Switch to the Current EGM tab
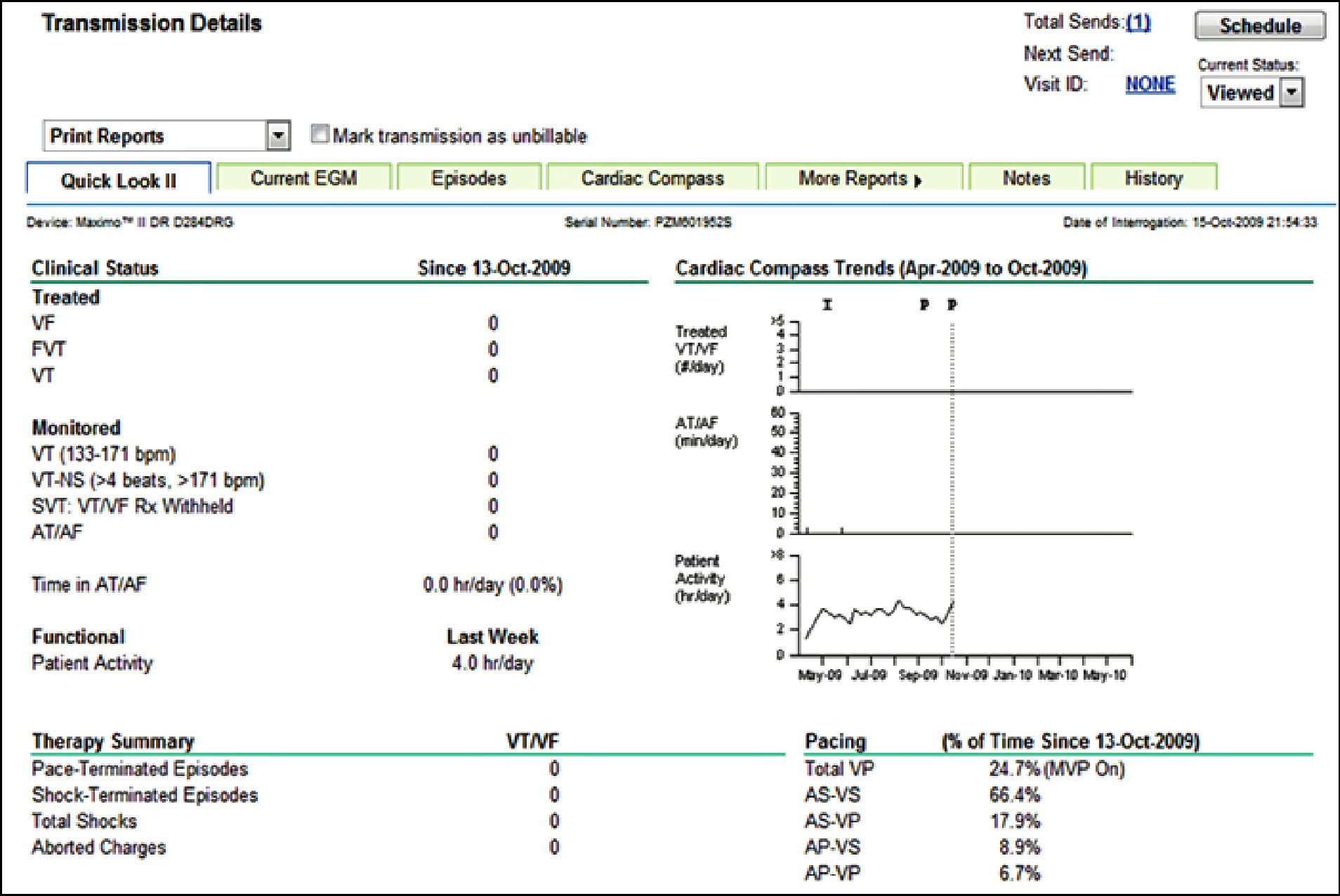The image size is (1340, 896). click(303, 178)
